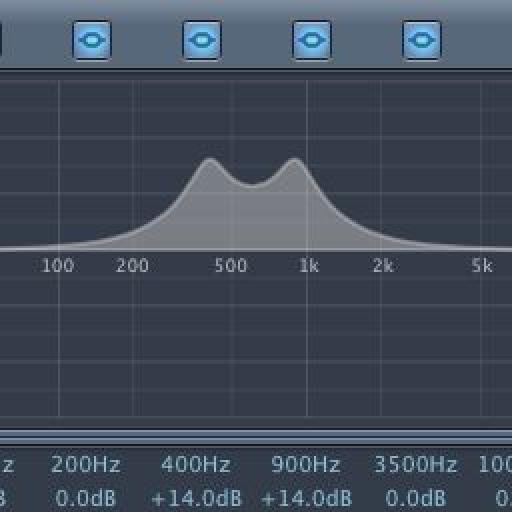
Task: Click the +14.0dB gain under 400Hz
Action: click(x=196, y=498)
